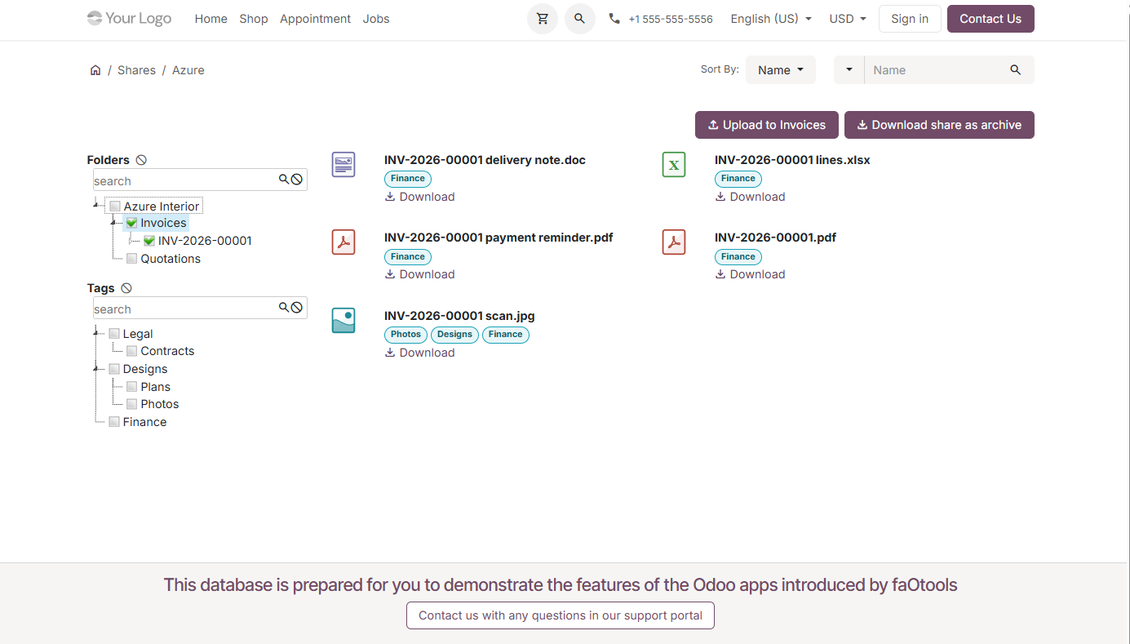The image size is (1130, 644).
Task: Clear the Folders search box with cancel icon
Action: [296, 179]
